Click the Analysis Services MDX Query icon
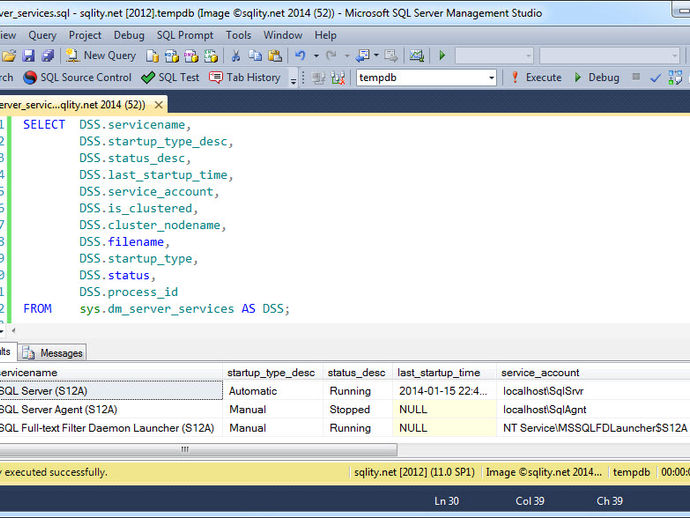690x518 pixels. 172,55
